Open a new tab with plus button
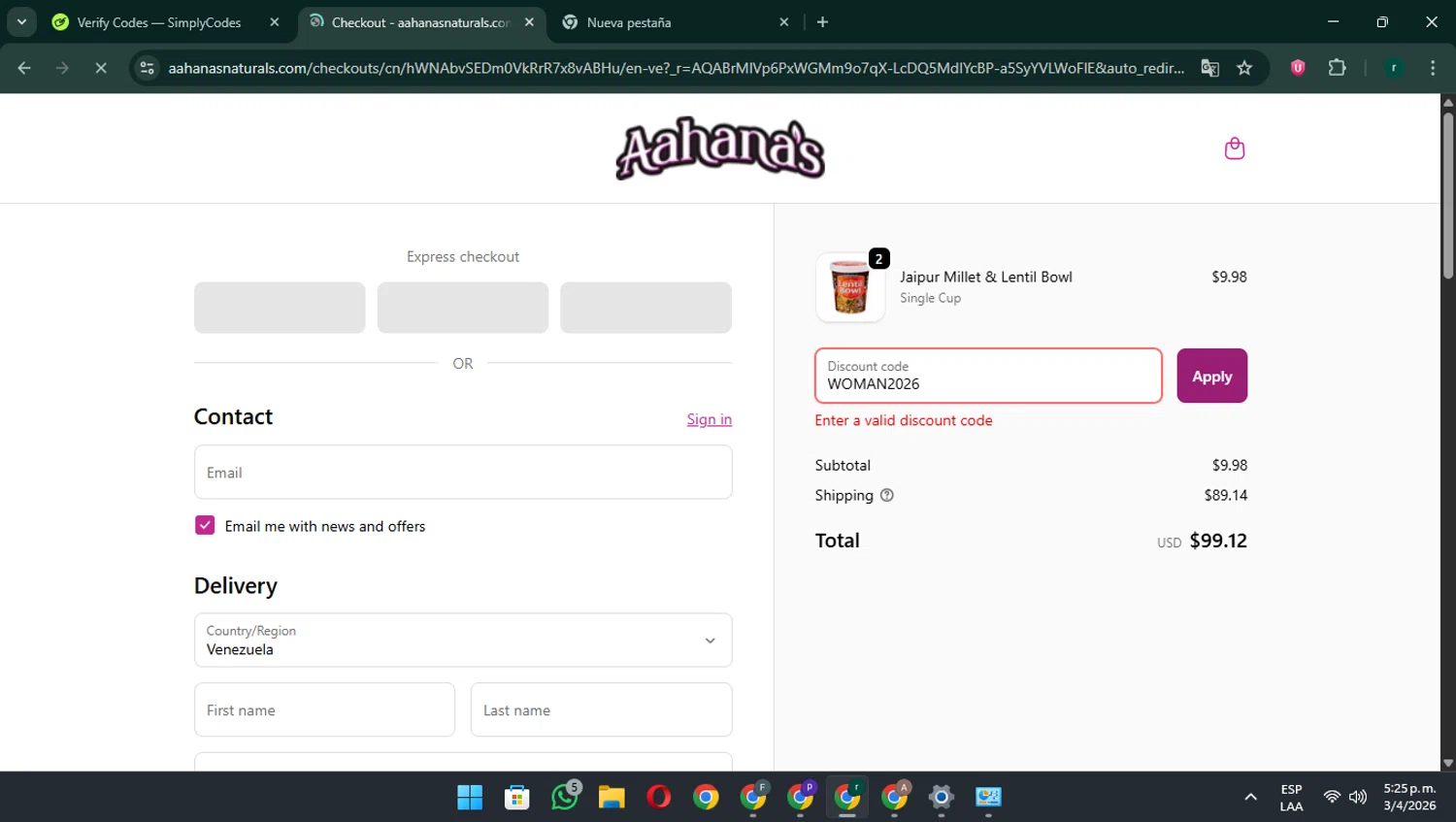1456x822 pixels. click(x=822, y=22)
